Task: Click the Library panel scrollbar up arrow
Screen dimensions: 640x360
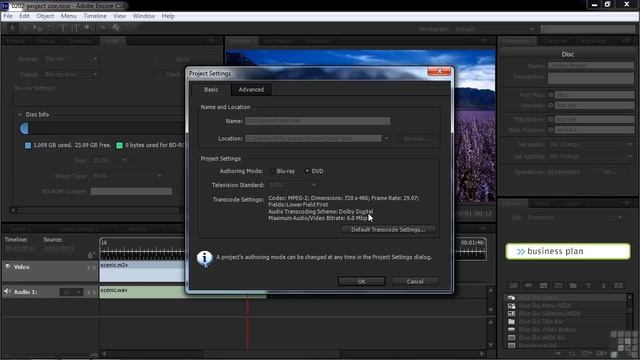Action: 629,297
